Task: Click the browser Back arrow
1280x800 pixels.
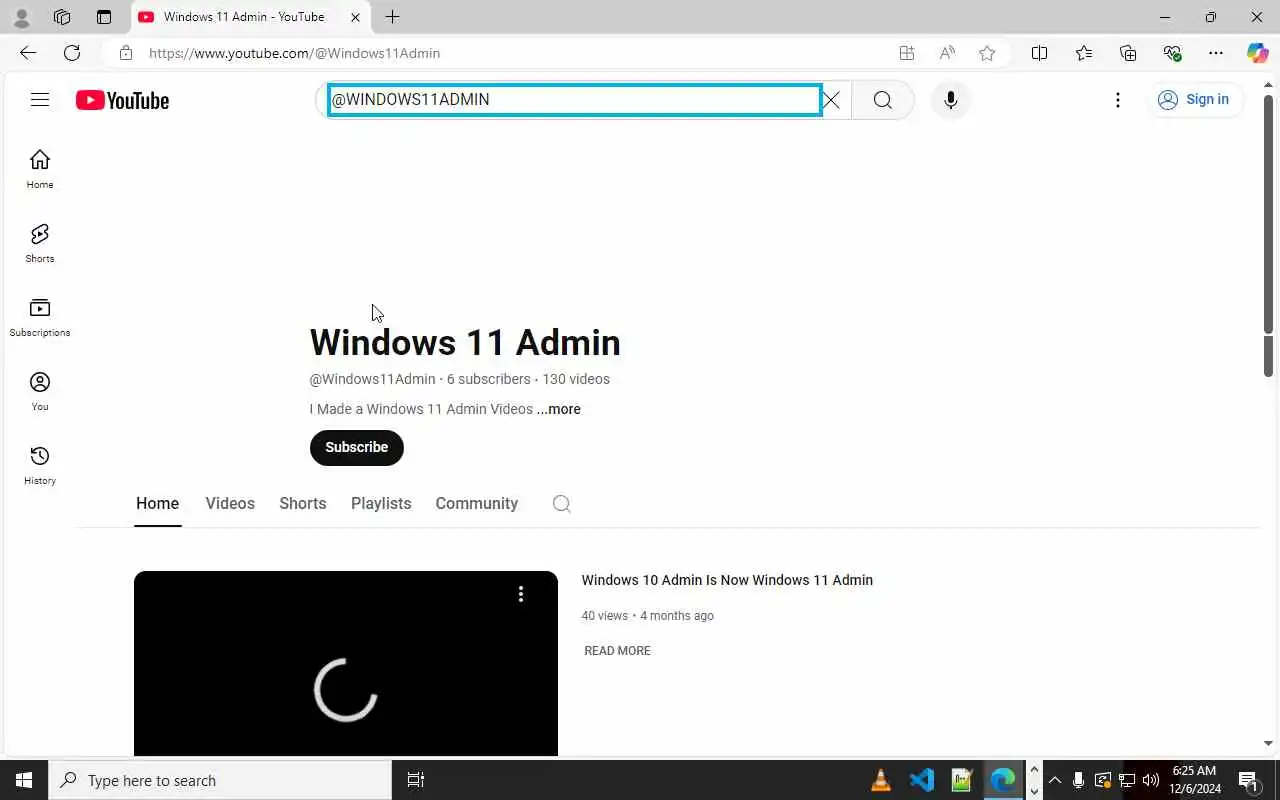Action: click(x=28, y=53)
